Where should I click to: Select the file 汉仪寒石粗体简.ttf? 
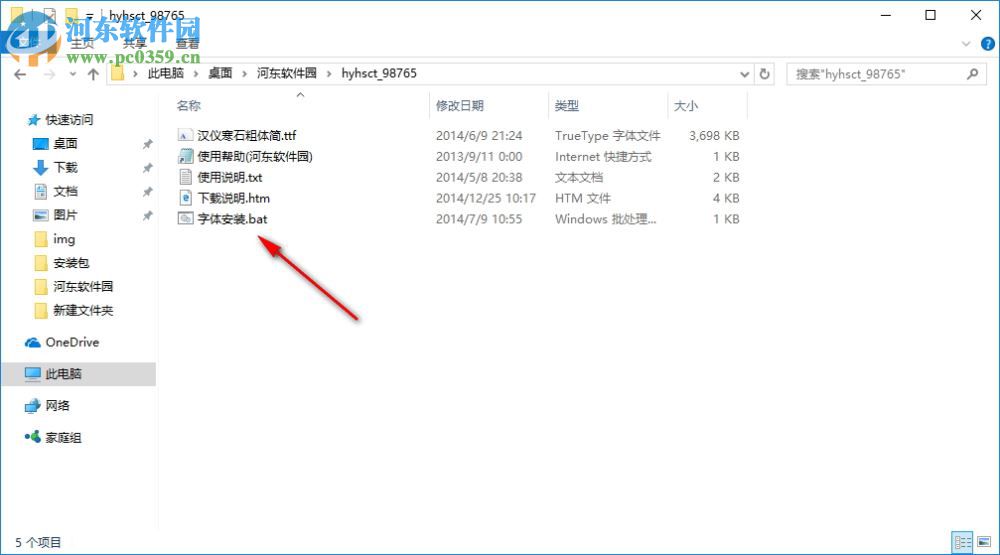click(x=247, y=135)
